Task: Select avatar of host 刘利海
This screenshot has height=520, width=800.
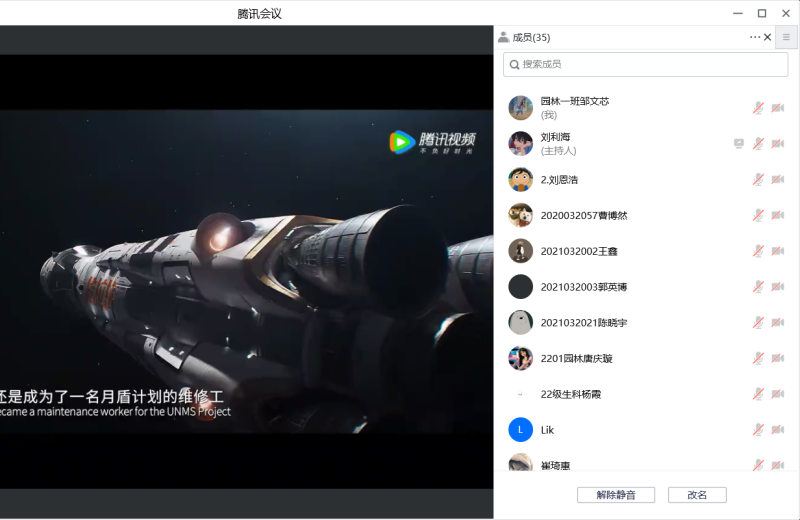Action: (520, 144)
